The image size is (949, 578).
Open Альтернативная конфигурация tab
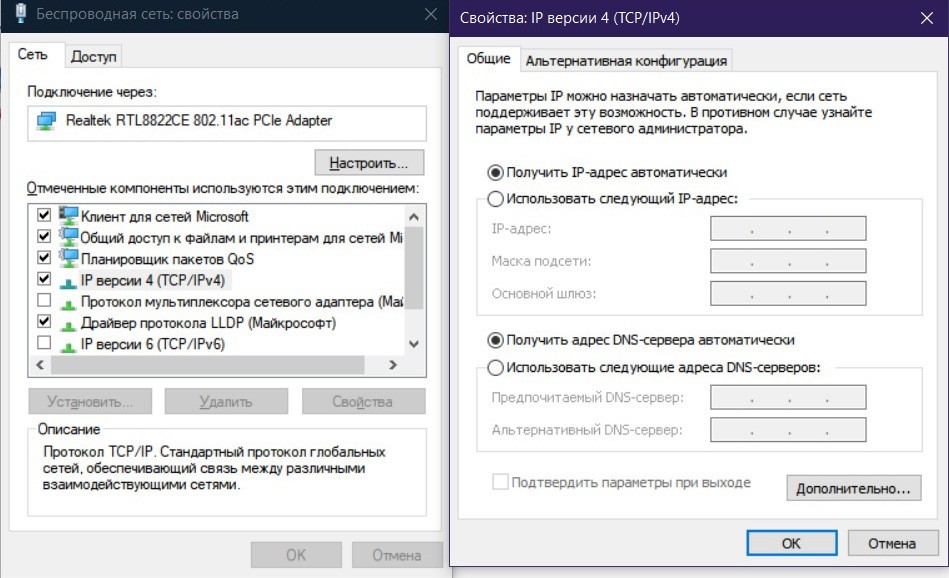(x=626, y=61)
